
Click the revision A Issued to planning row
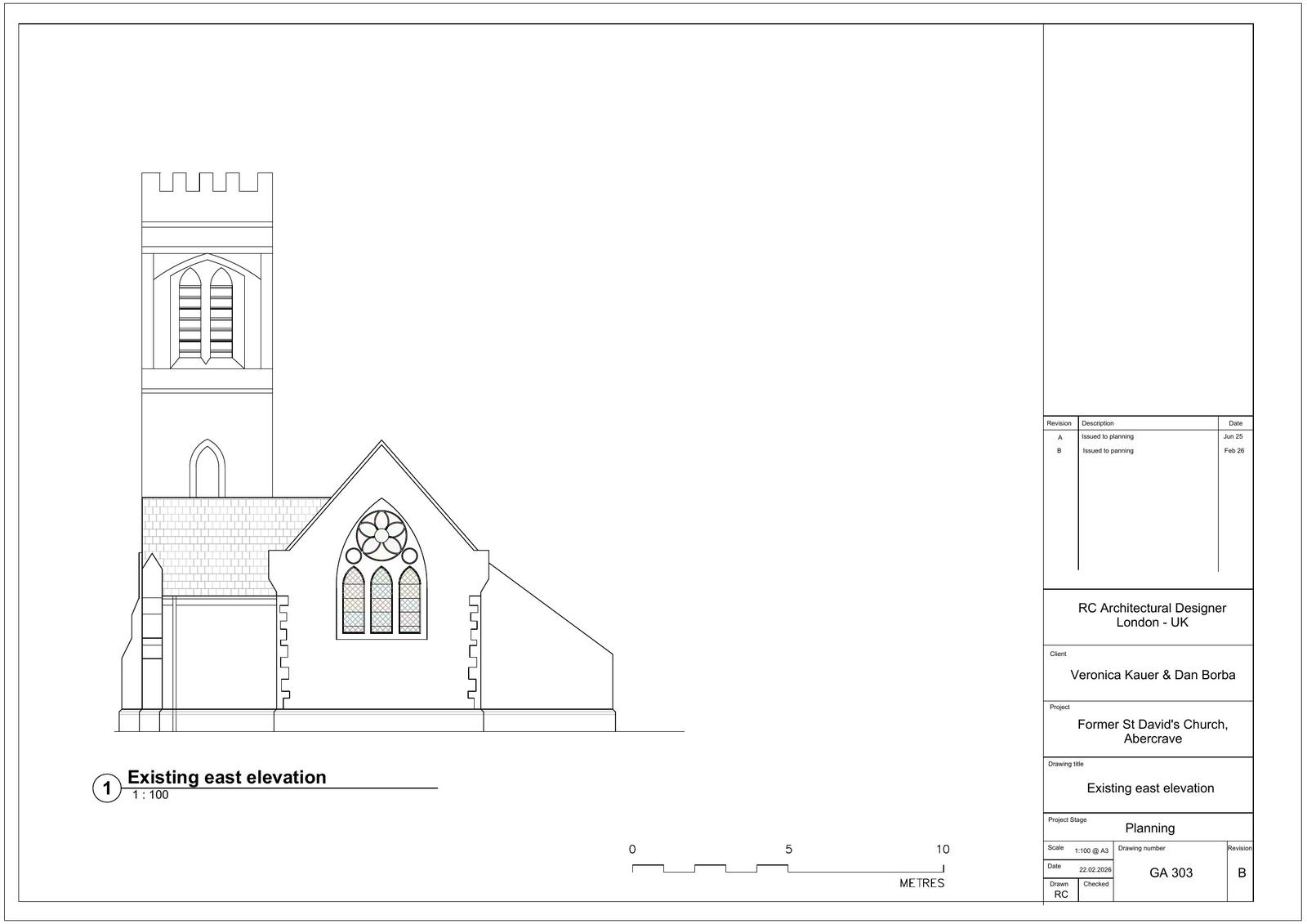[1107, 437]
